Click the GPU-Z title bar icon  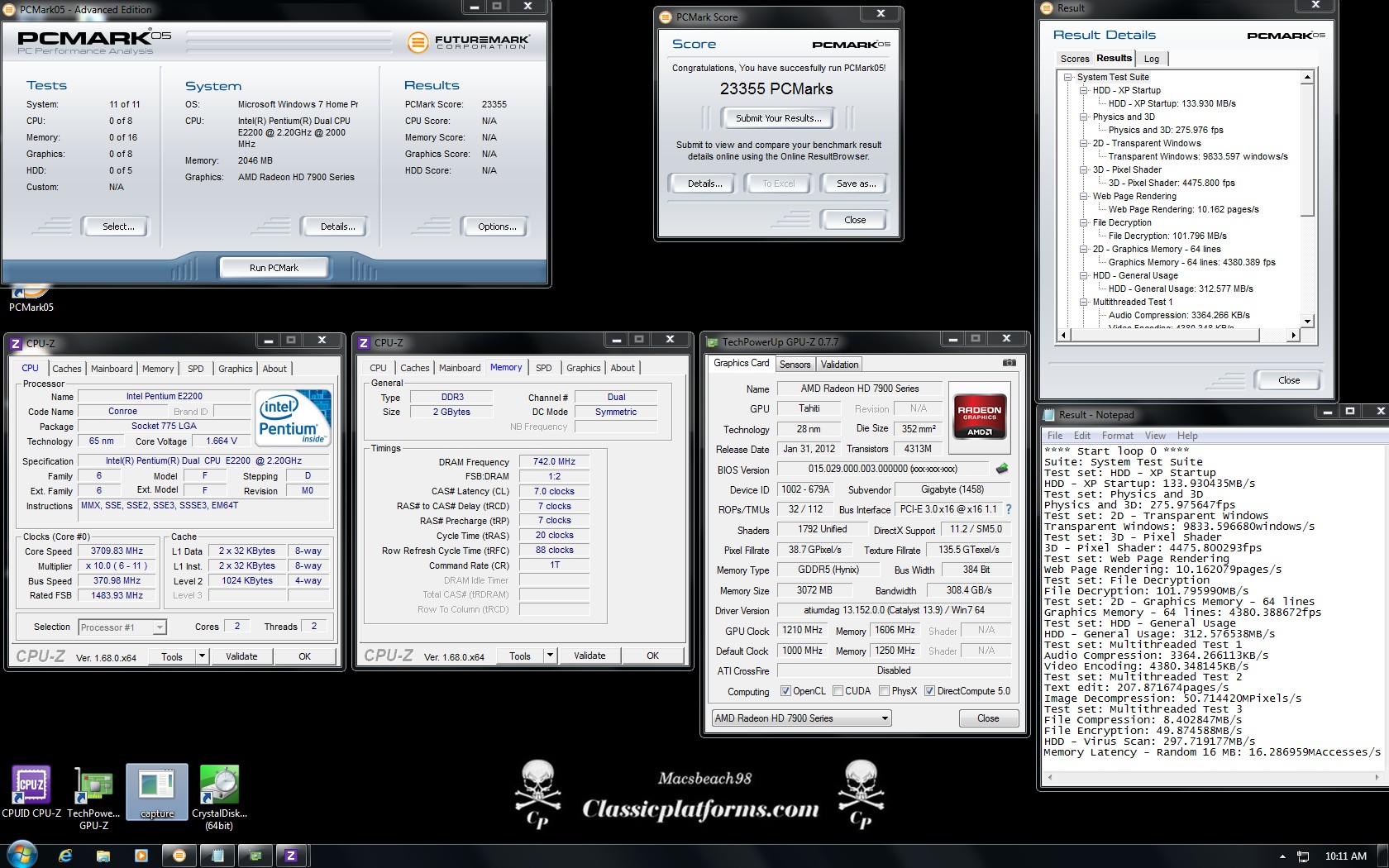(712, 341)
